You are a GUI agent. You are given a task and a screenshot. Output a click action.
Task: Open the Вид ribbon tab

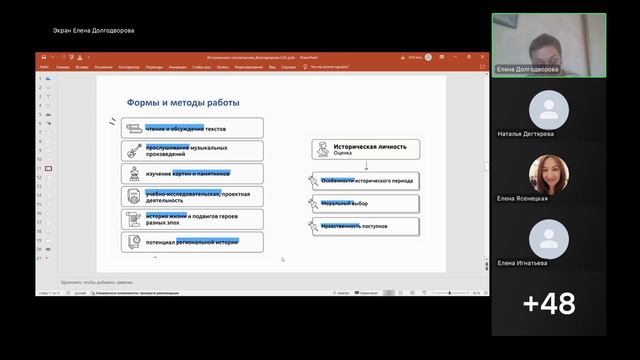click(272, 67)
